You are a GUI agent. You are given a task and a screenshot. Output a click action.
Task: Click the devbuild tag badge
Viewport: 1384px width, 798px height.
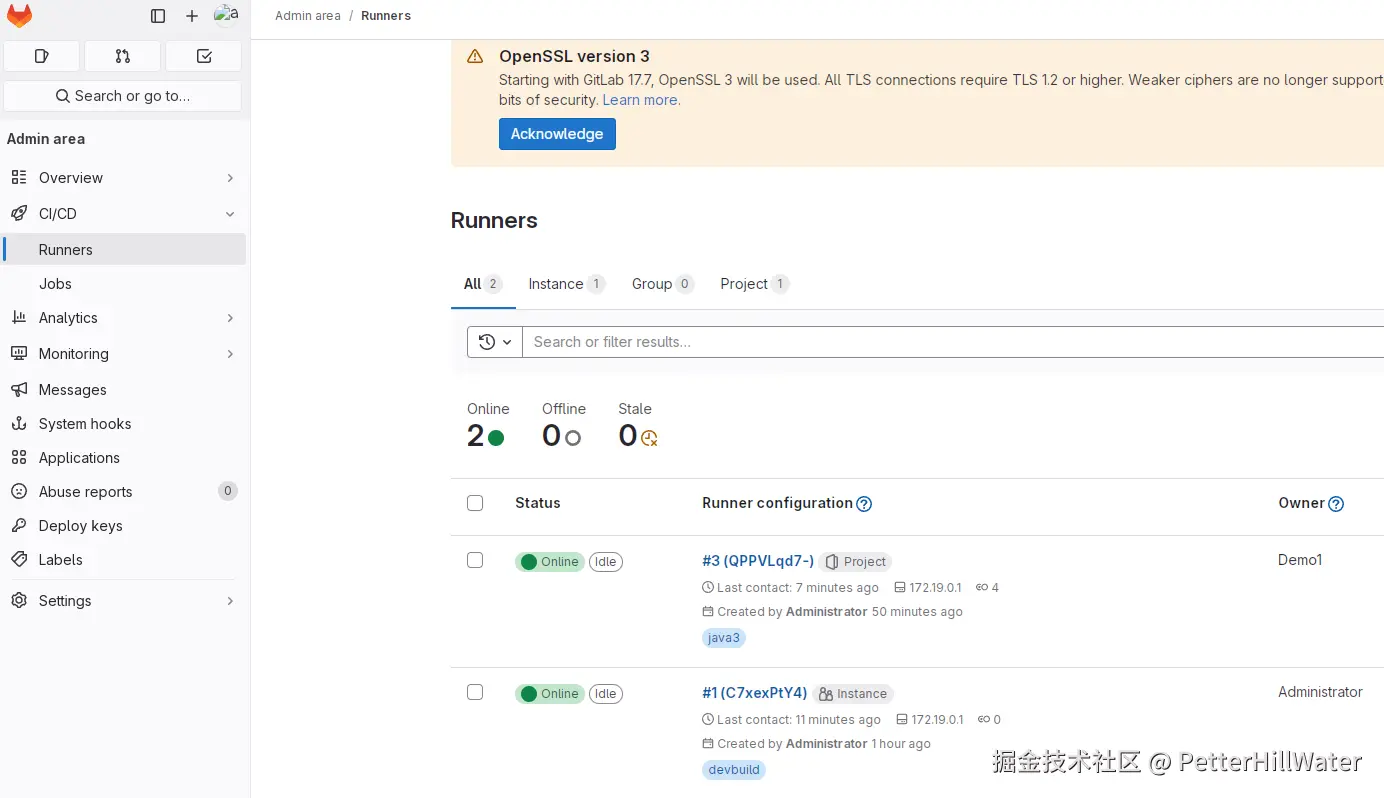734,770
